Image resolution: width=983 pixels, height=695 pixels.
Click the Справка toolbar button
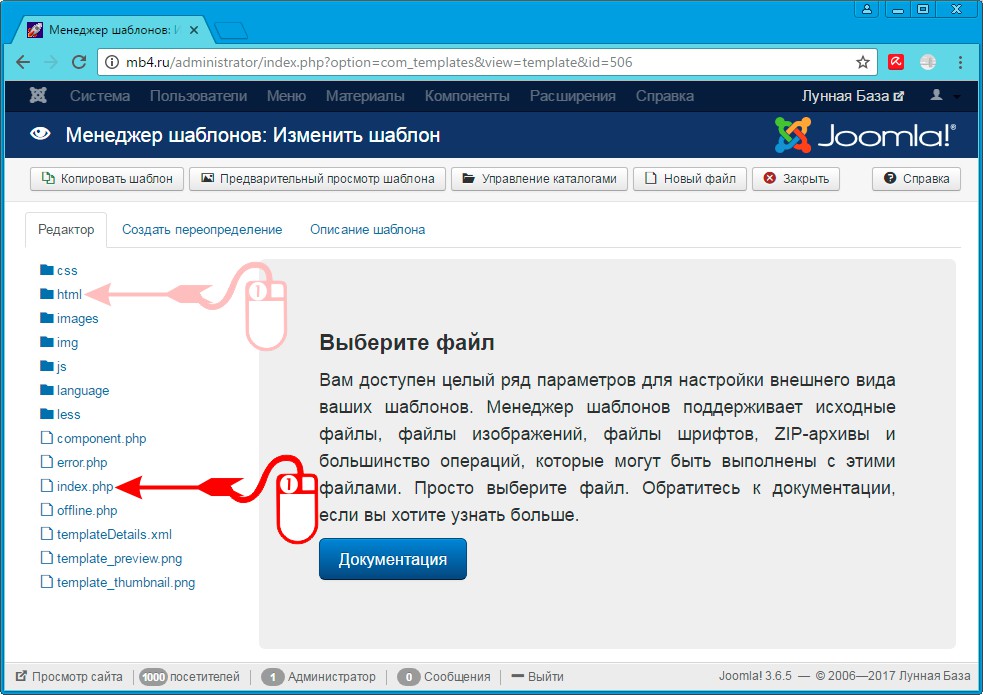pyautogui.click(x=916, y=179)
